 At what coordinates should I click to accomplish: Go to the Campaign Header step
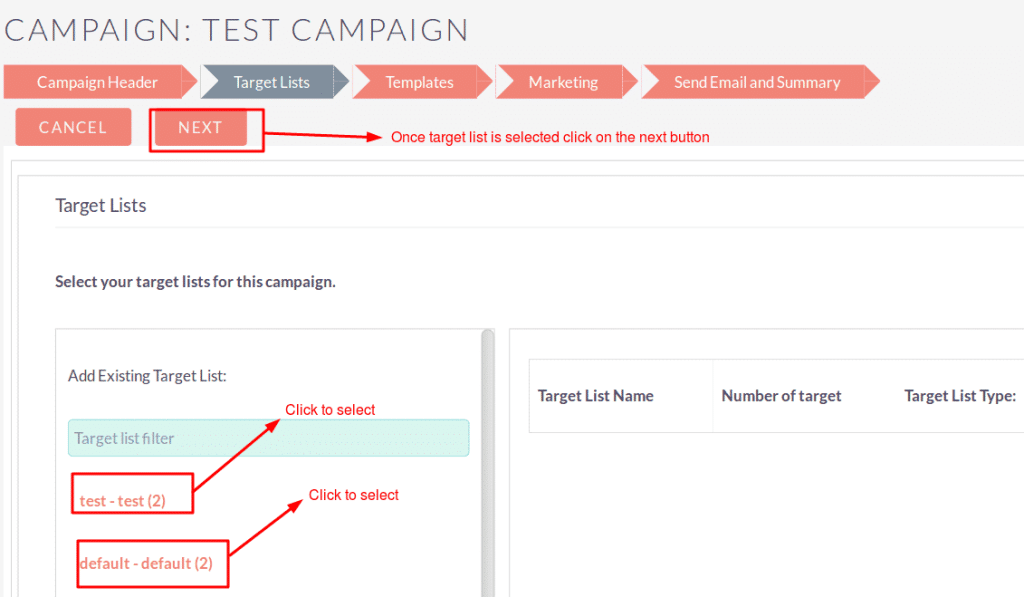coord(99,82)
